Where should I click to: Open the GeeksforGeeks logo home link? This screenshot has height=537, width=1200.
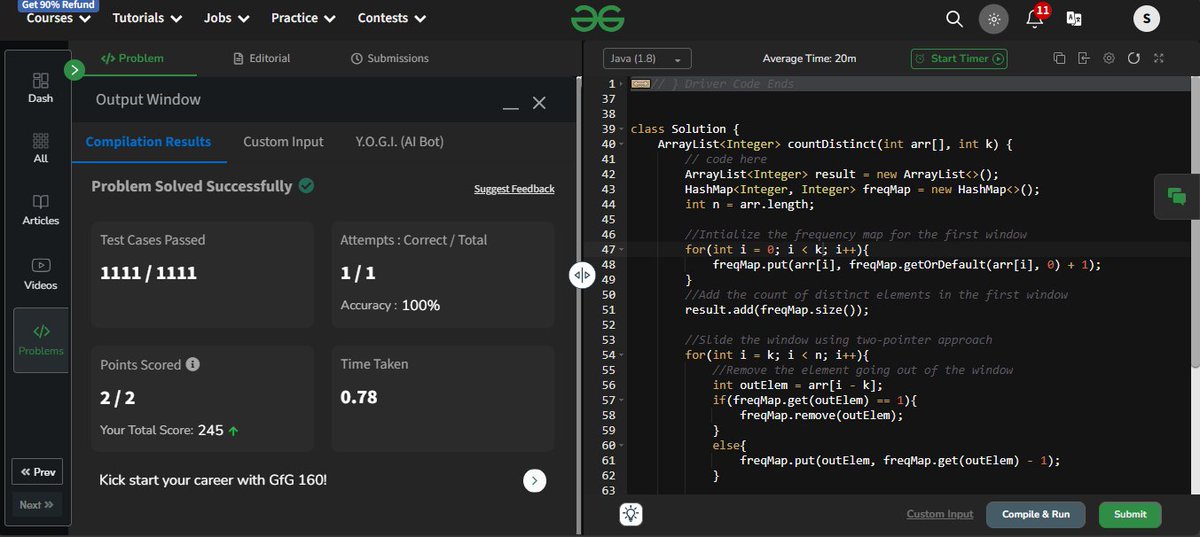tap(598, 18)
